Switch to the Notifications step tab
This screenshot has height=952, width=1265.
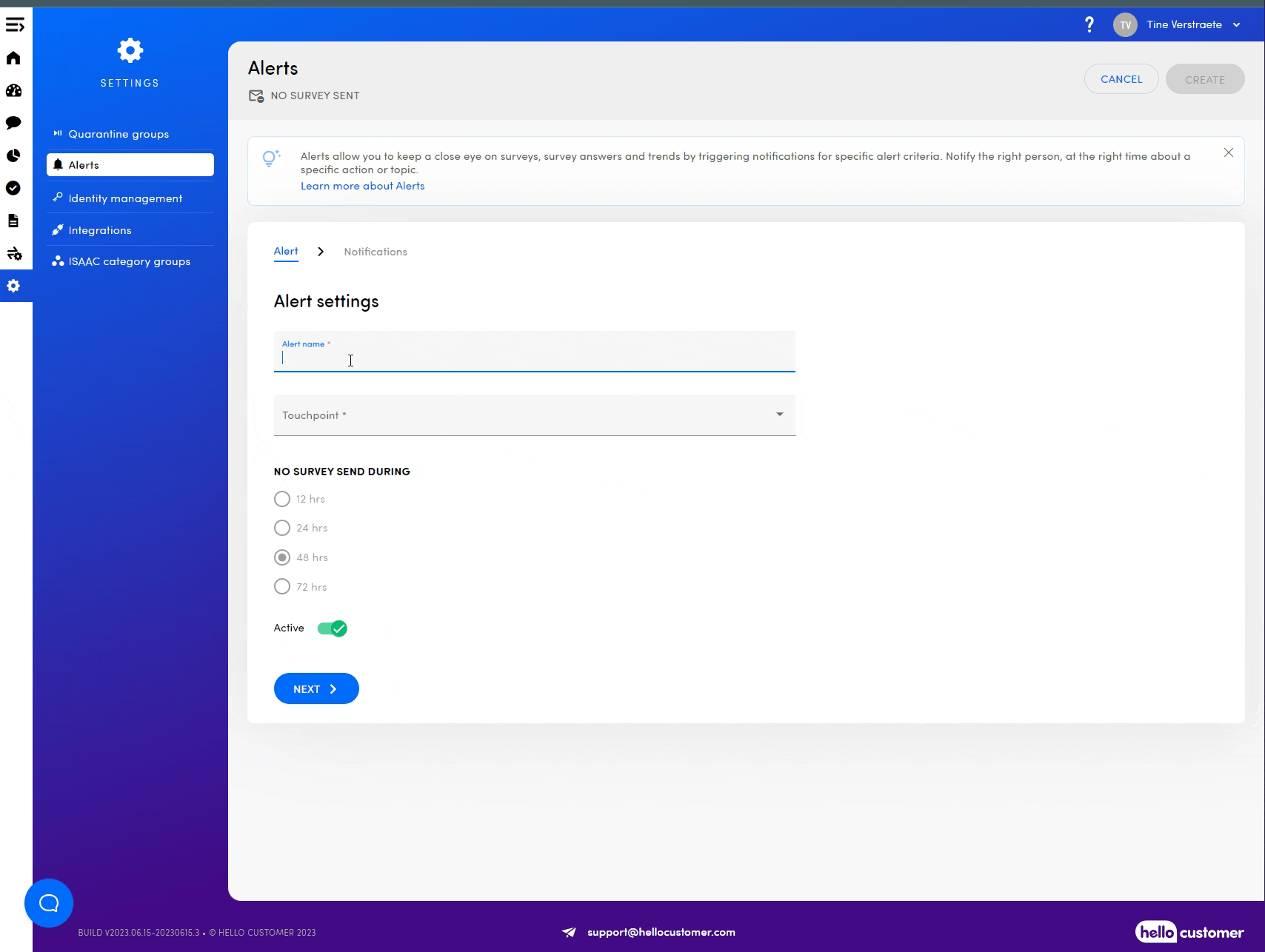[x=376, y=252]
